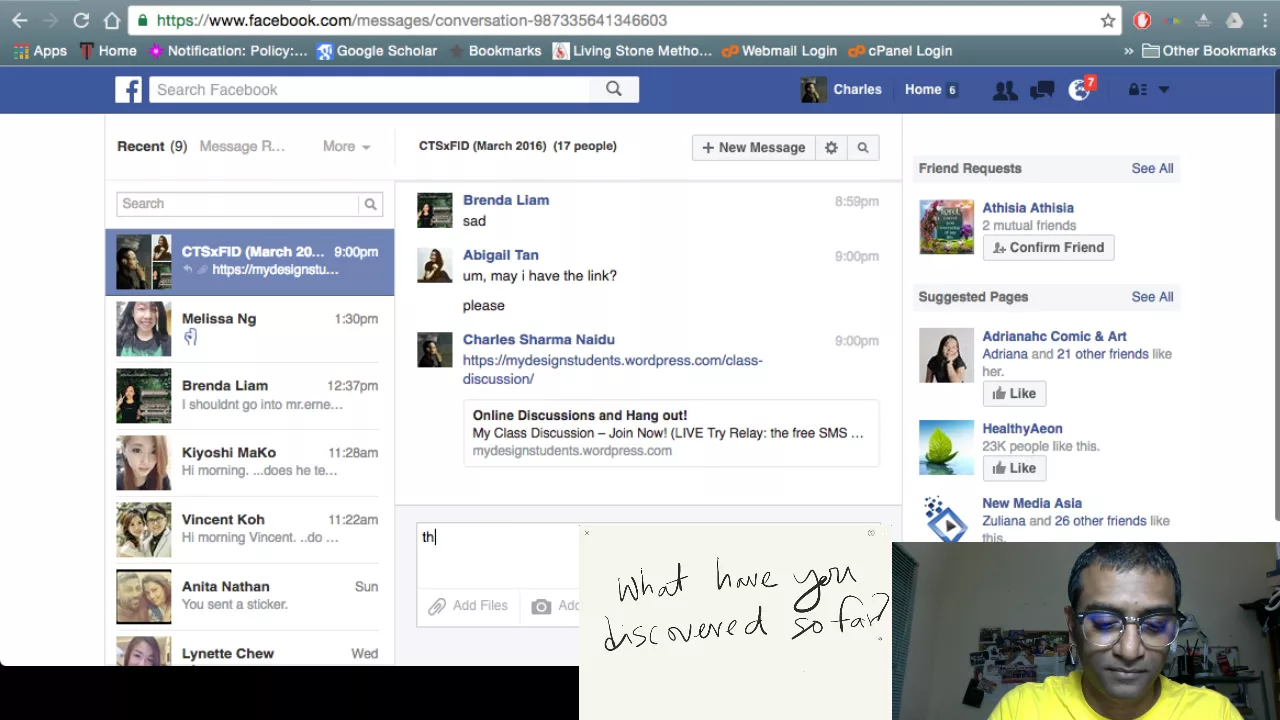The image size is (1280, 720).
Task: Open Online Discussions and Hang out preview
Action: click(x=670, y=433)
